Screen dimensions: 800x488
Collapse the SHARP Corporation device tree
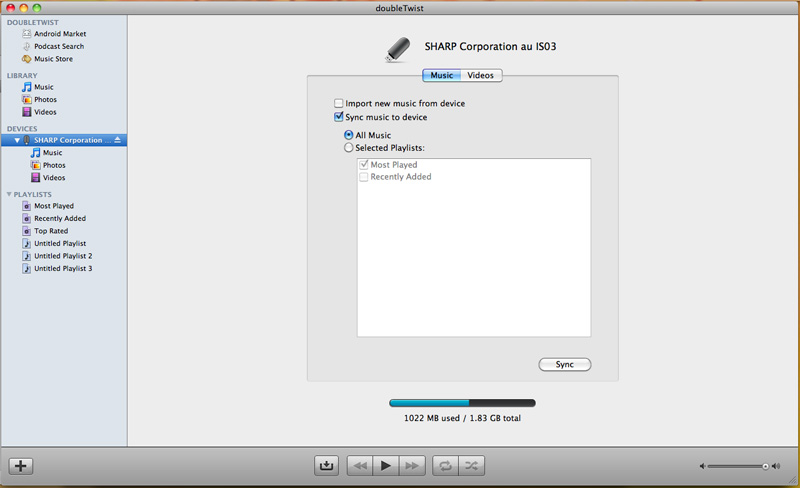[x=17, y=140]
